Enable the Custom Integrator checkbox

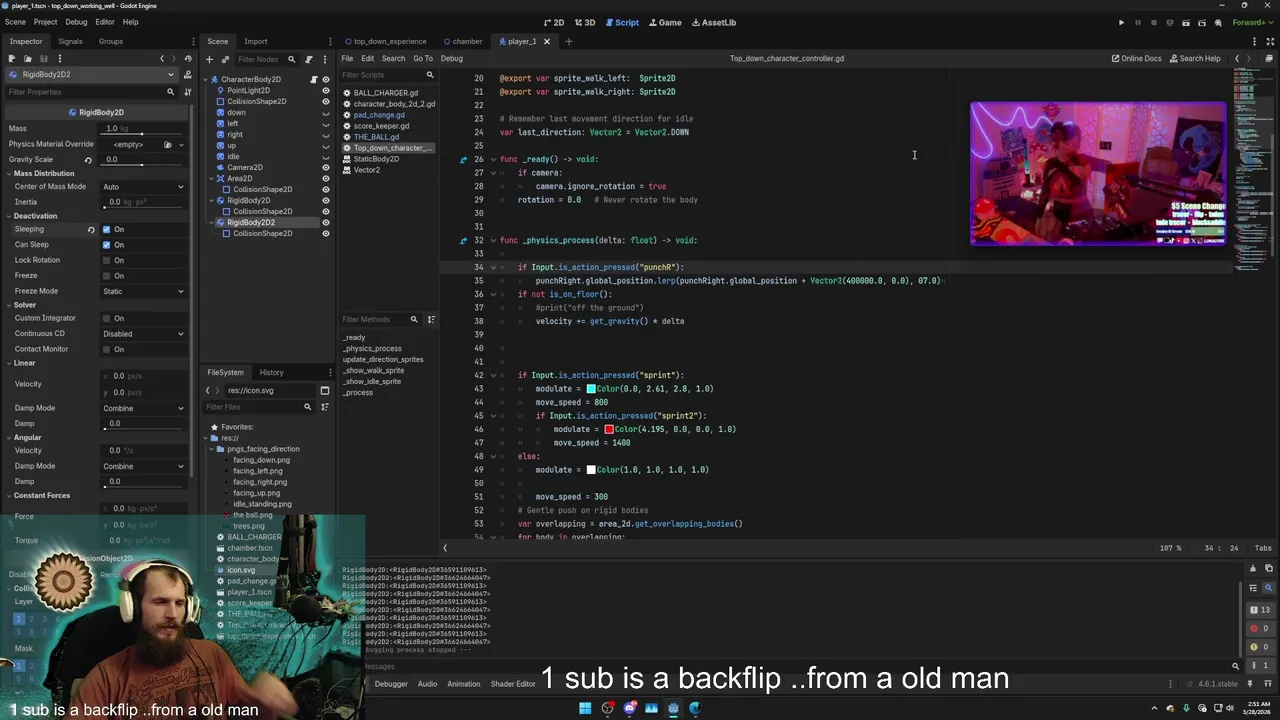pyautogui.click(x=107, y=318)
